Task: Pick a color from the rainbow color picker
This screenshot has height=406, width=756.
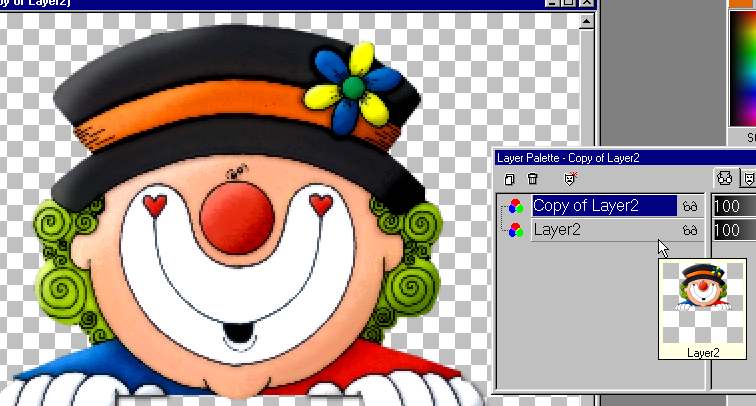Action: coord(742,68)
